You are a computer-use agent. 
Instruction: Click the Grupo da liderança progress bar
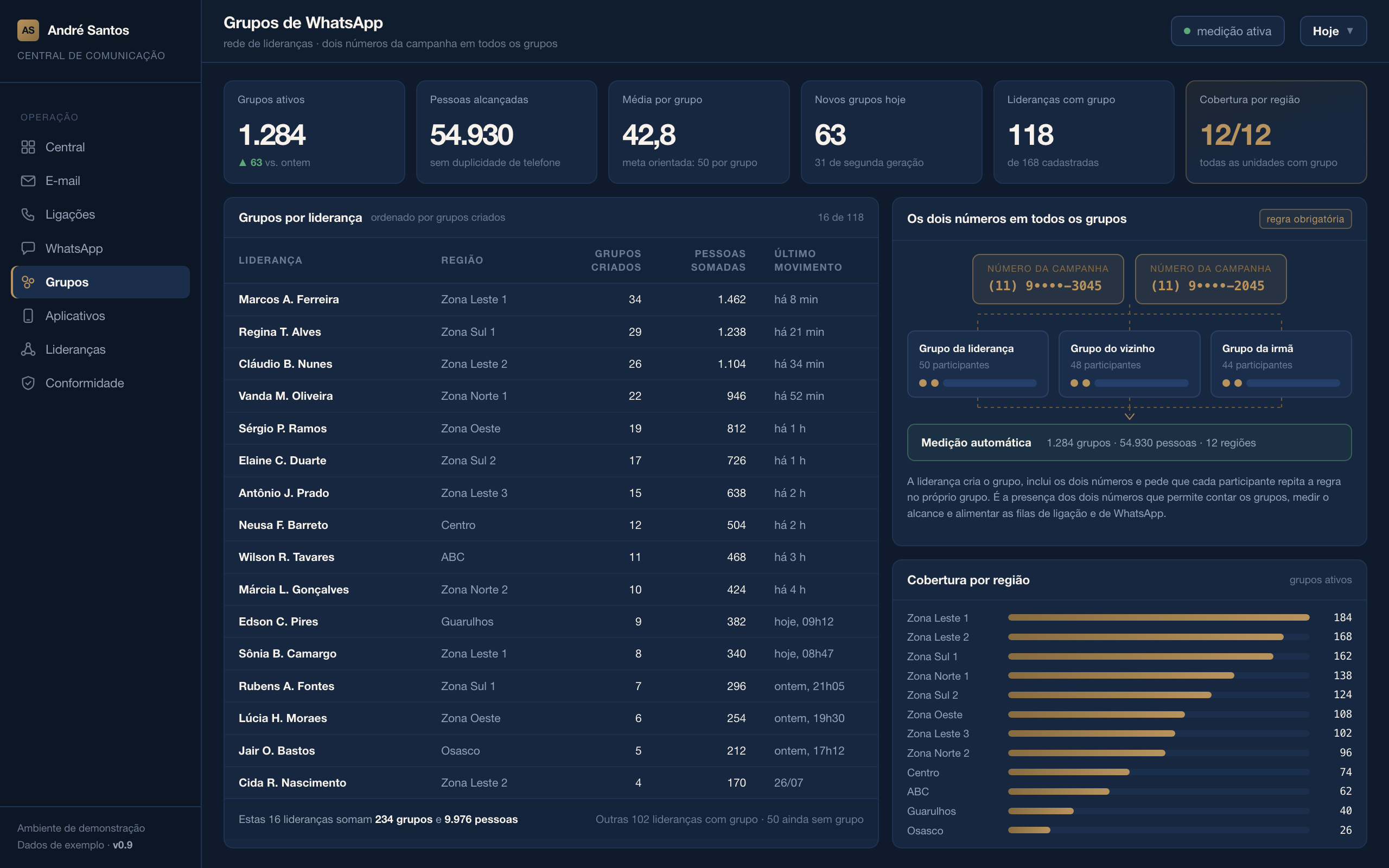990,383
